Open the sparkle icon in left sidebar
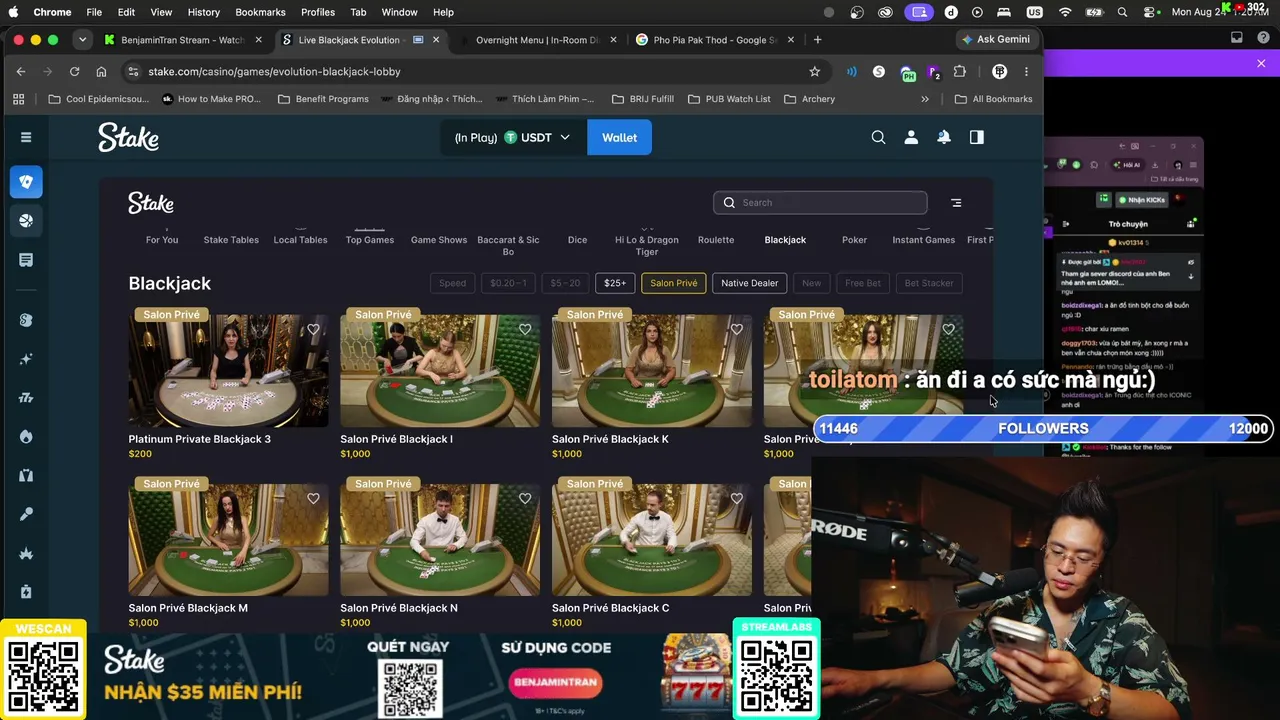This screenshot has width=1280, height=720. (x=26, y=359)
